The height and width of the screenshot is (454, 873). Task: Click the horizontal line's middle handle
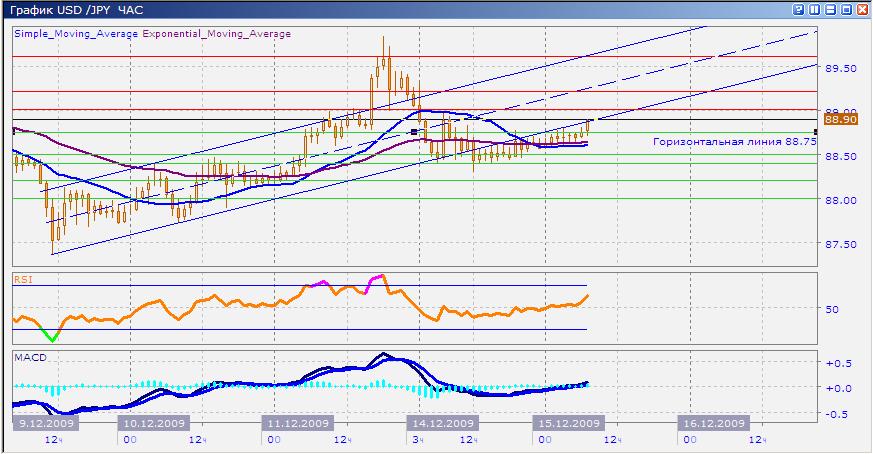[414, 131]
